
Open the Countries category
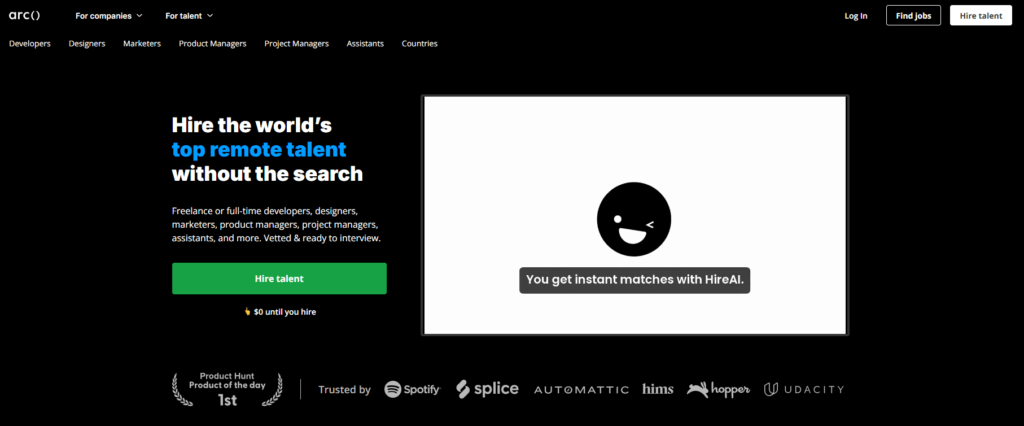[419, 44]
